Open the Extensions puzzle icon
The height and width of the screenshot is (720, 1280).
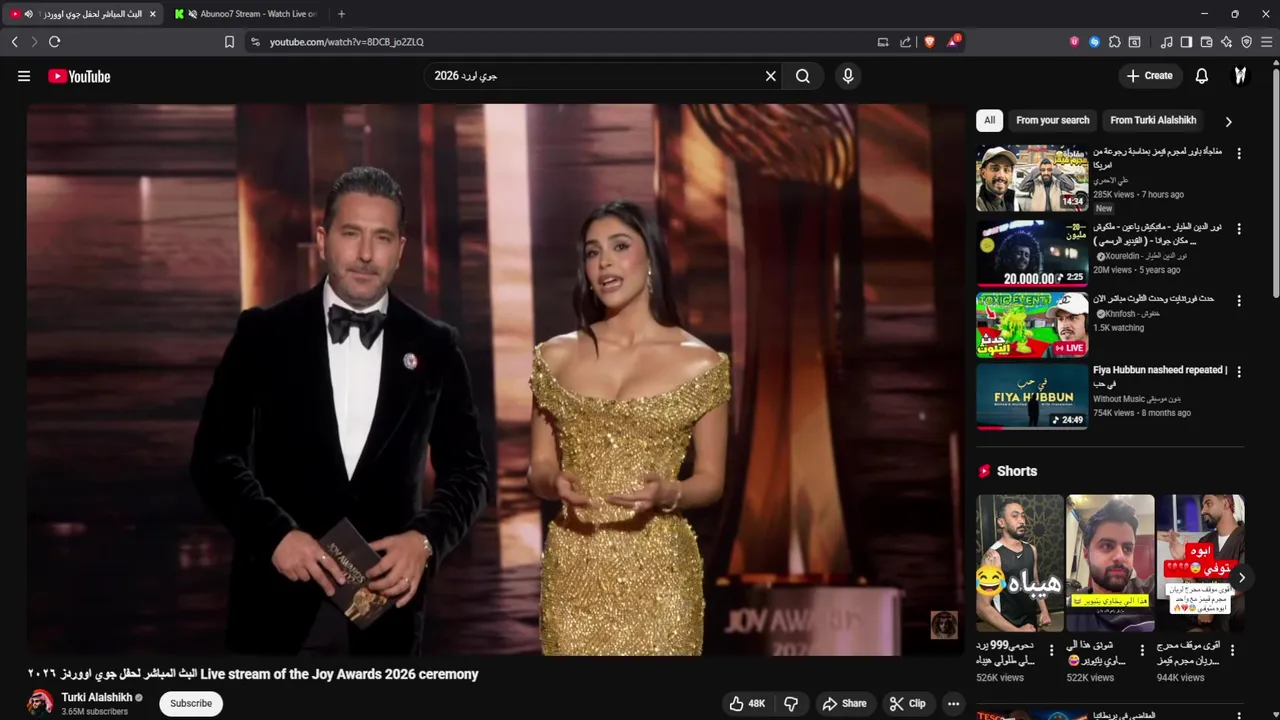(1114, 42)
